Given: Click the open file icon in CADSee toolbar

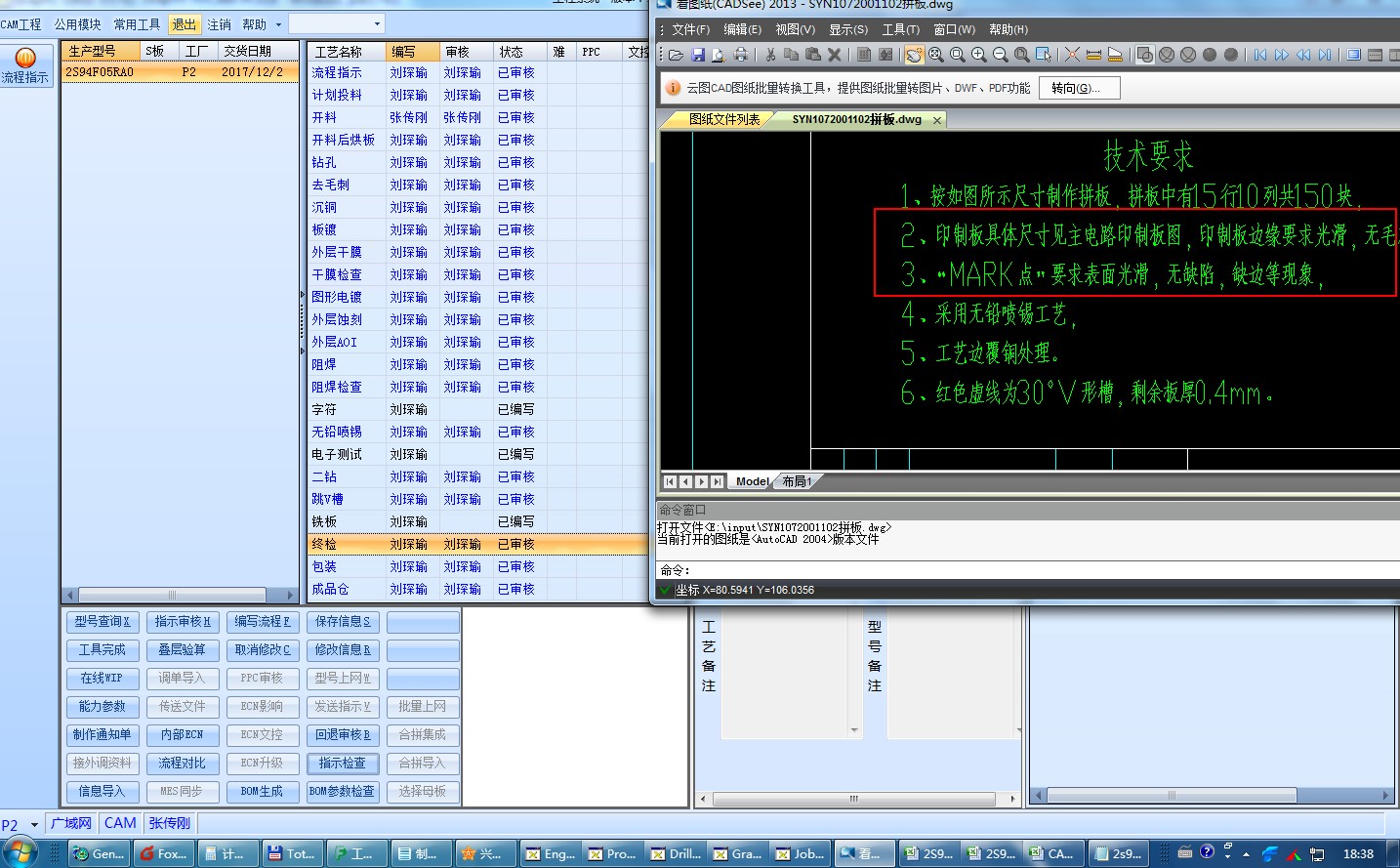Looking at the screenshot, I should tap(676, 55).
